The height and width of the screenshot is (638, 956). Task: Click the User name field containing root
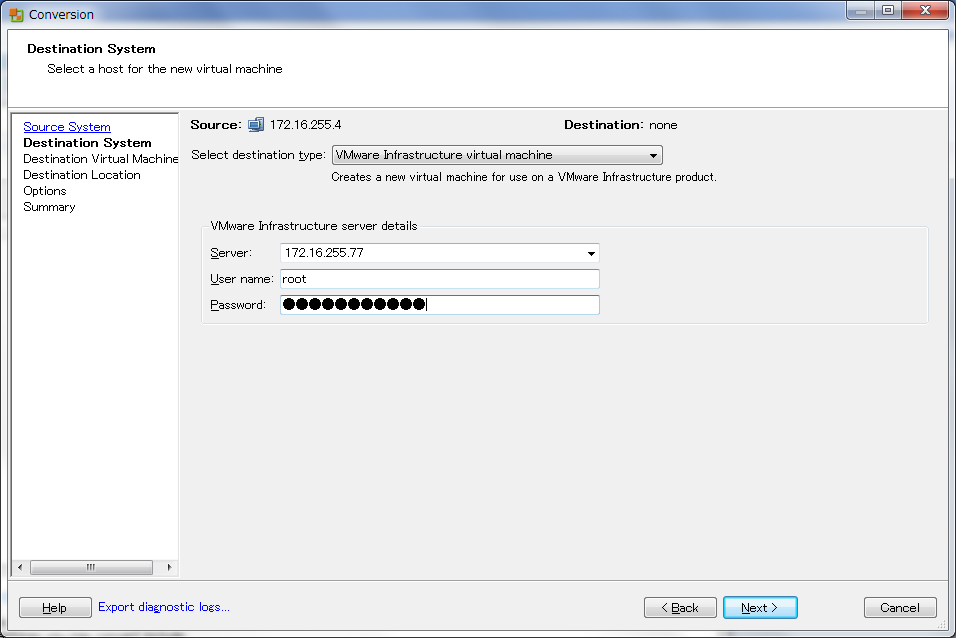(440, 279)
